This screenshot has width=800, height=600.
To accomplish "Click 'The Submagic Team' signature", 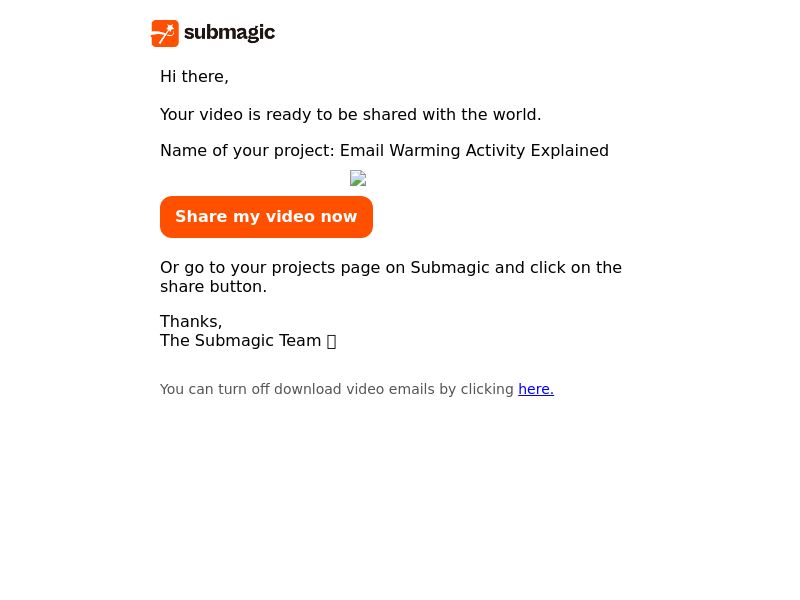I will (x=240, y=341).
